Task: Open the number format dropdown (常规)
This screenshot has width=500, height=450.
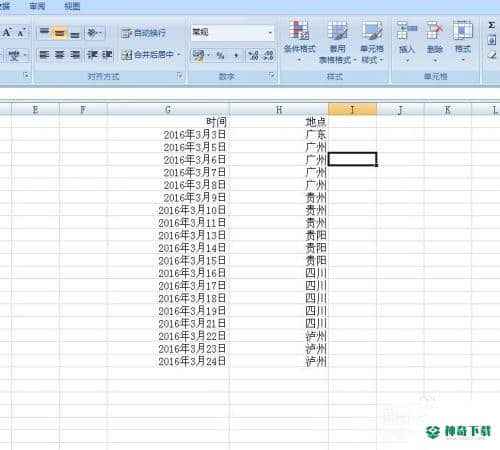Action: coord(232,33)
